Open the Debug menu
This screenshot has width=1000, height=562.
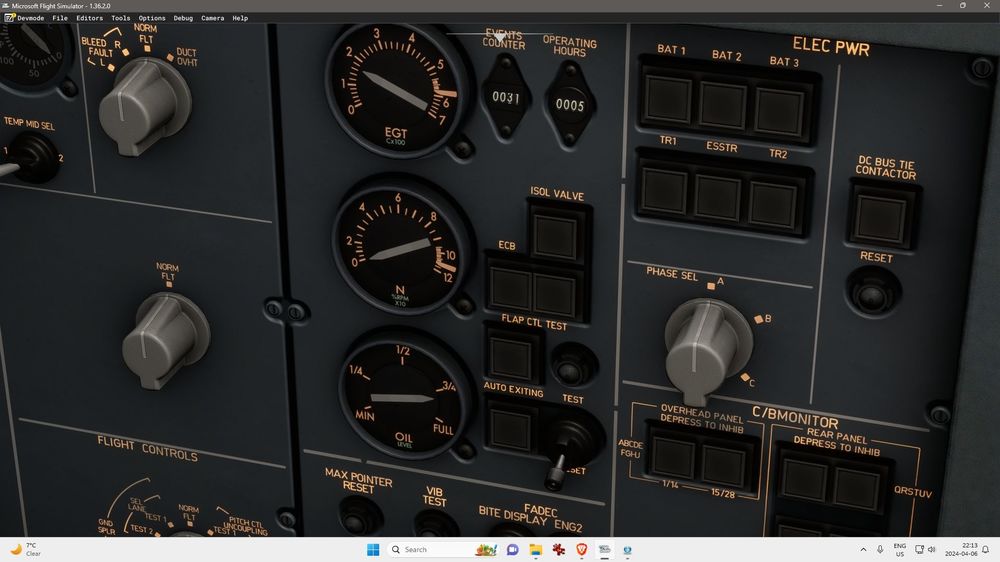tap(183, 18)
